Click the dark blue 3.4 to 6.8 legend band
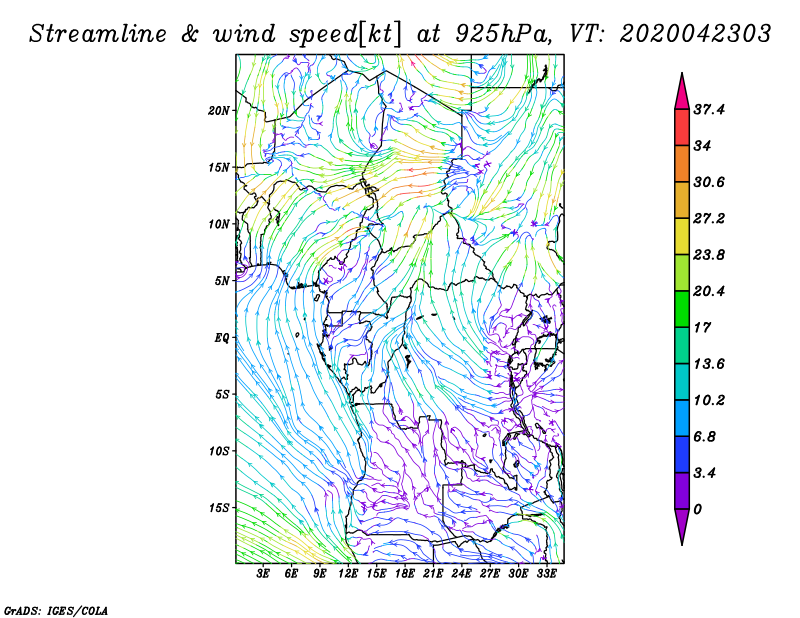Viewport: 800px width, 618px height. click(682, 454)
